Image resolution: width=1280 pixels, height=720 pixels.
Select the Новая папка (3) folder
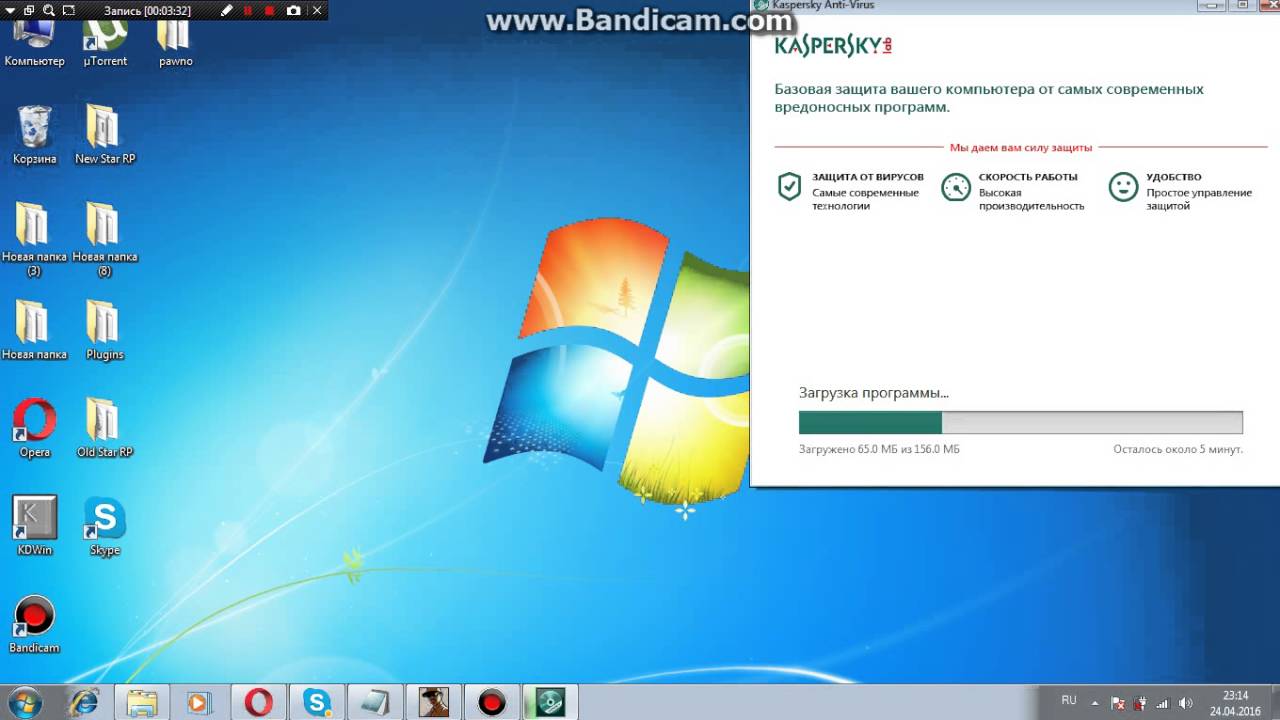click(x=34, y=239)
